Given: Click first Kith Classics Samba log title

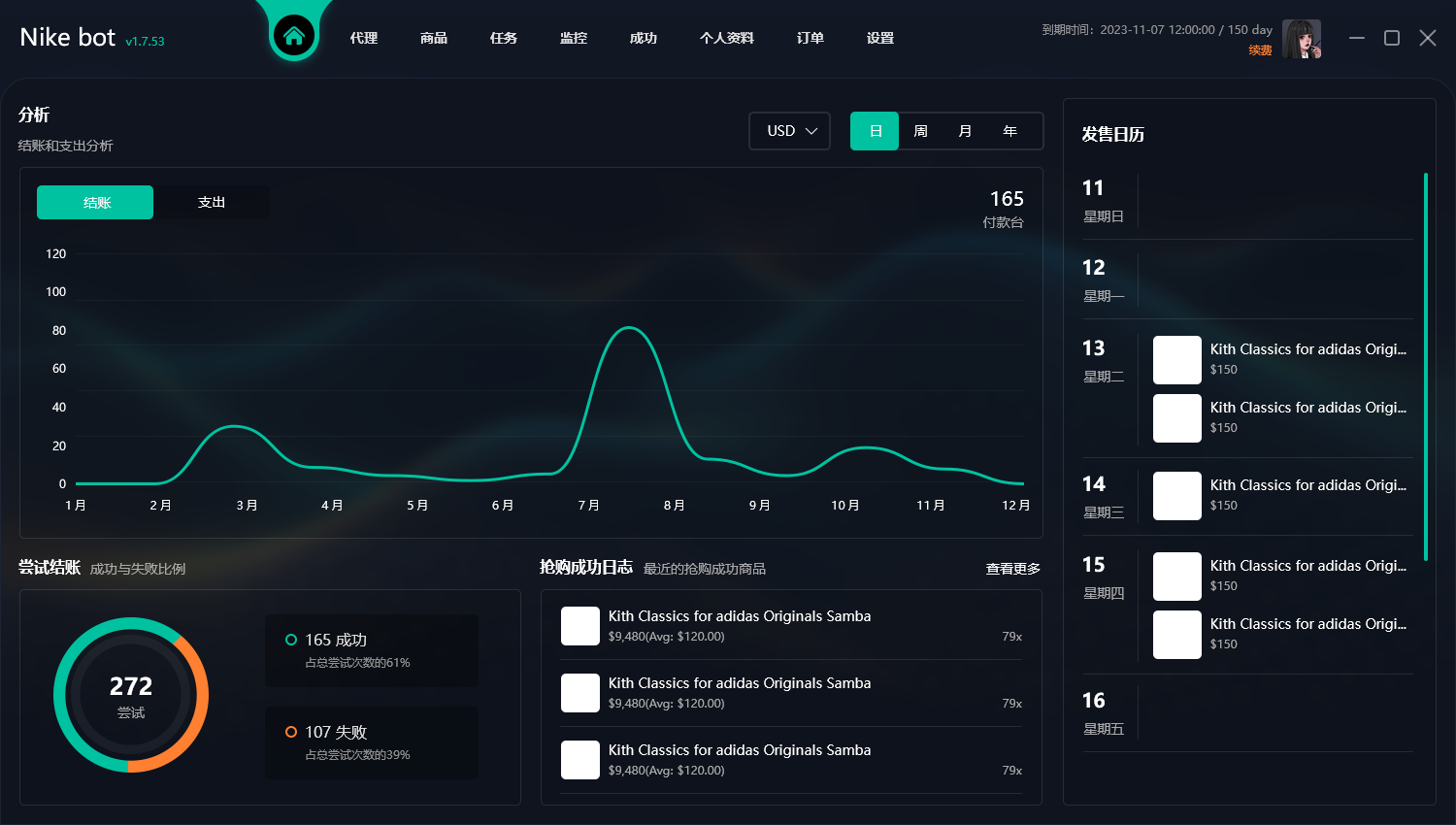Looking at the screenshot, I should [x=740, y=616].
